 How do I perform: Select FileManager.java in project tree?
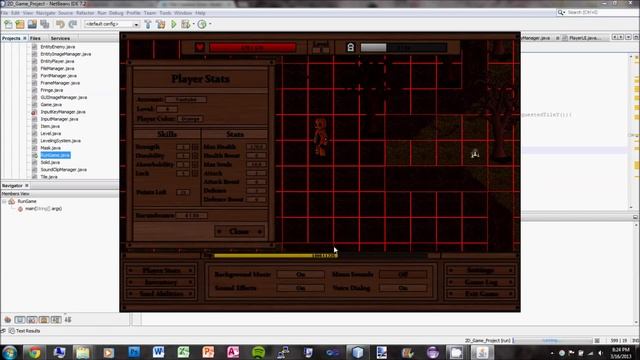coord(57,68)
